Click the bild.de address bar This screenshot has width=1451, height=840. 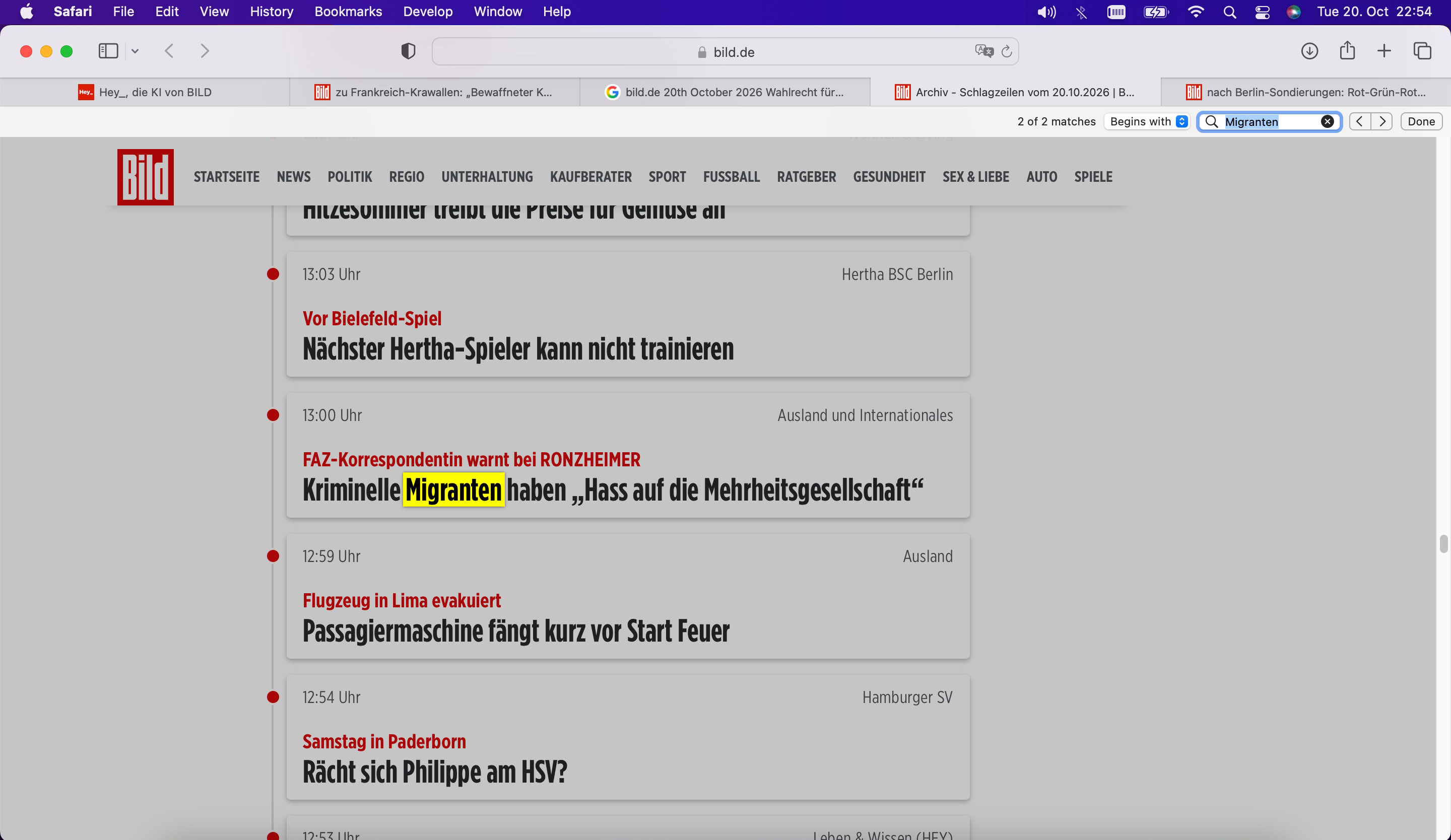click(726, 52)
